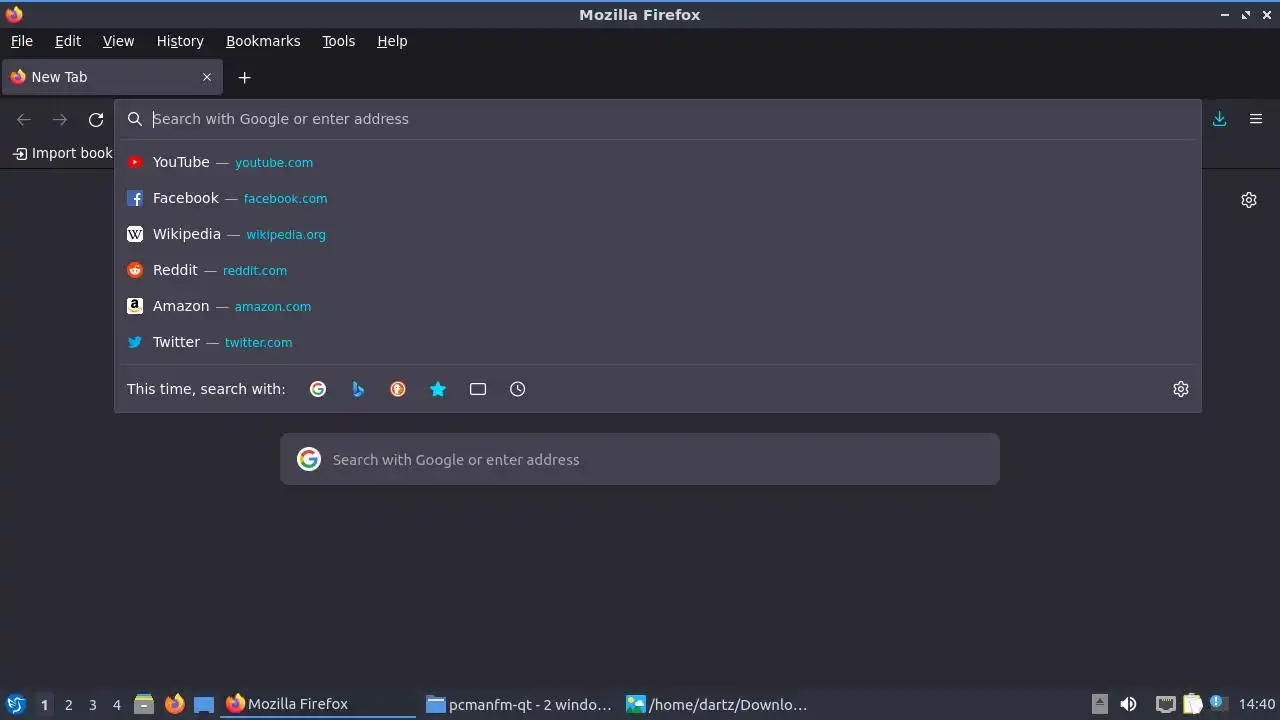The image size is (1280, 720).
Task: Open search settings gear in dropdown
Action: [x=1181, y=389]
